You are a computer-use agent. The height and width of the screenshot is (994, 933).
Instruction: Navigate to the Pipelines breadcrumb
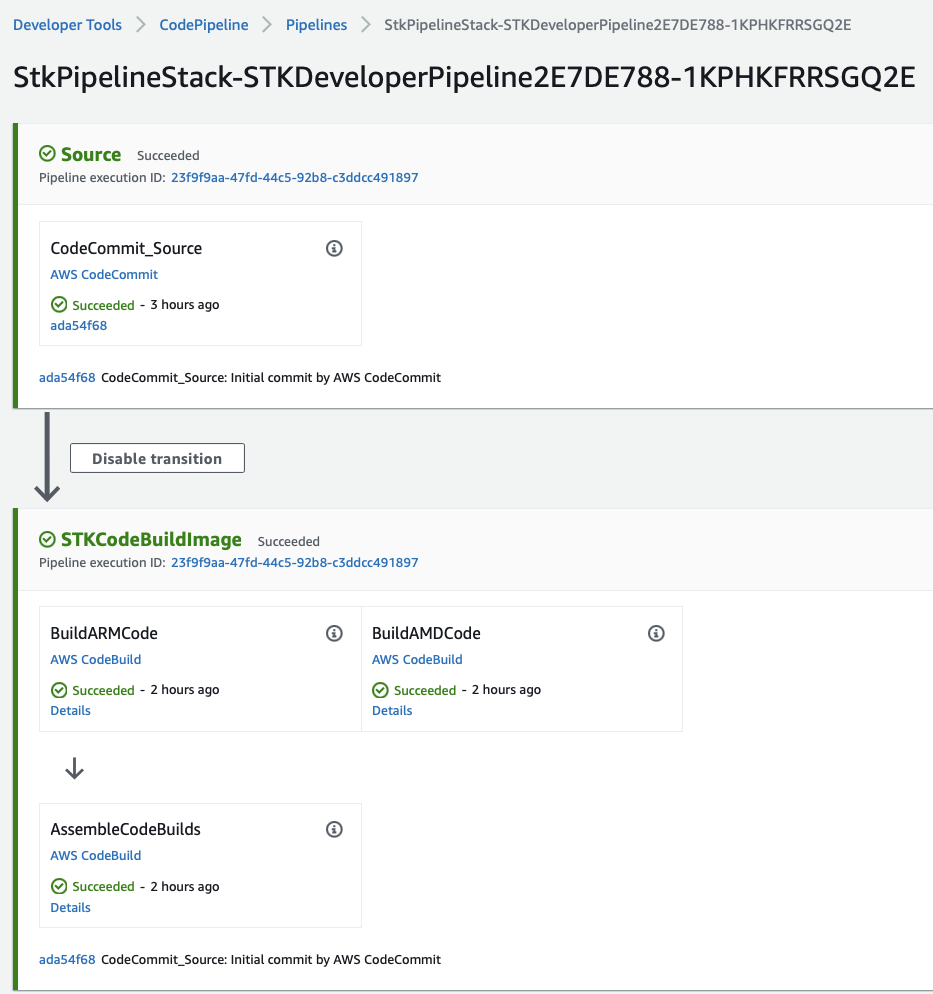(x=316, y=25)
